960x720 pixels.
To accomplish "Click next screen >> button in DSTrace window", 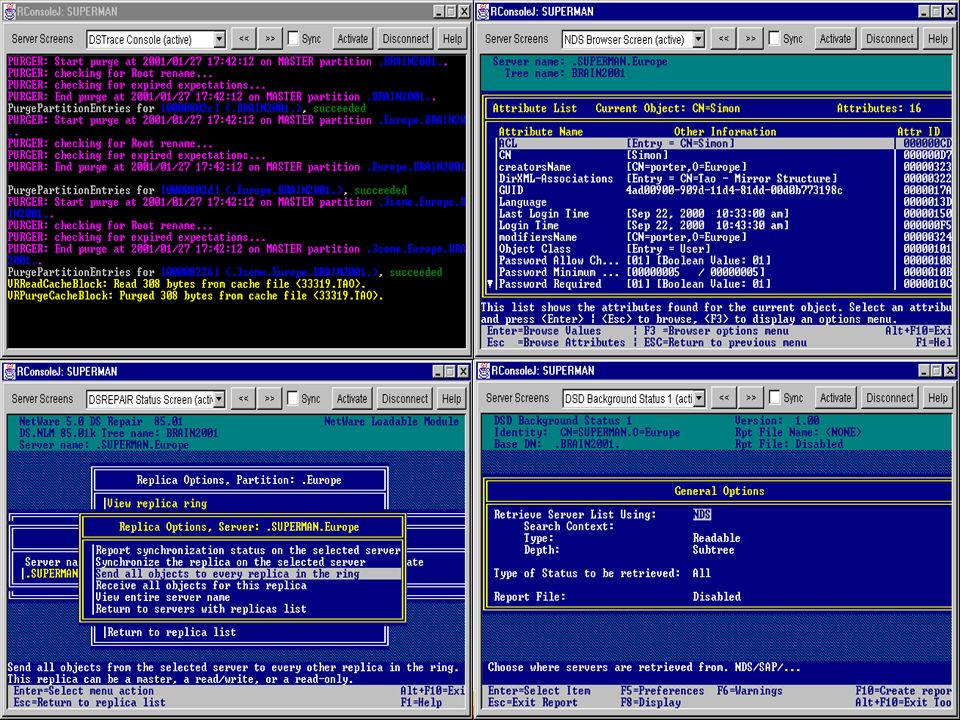I will click(x=270, y=39).
